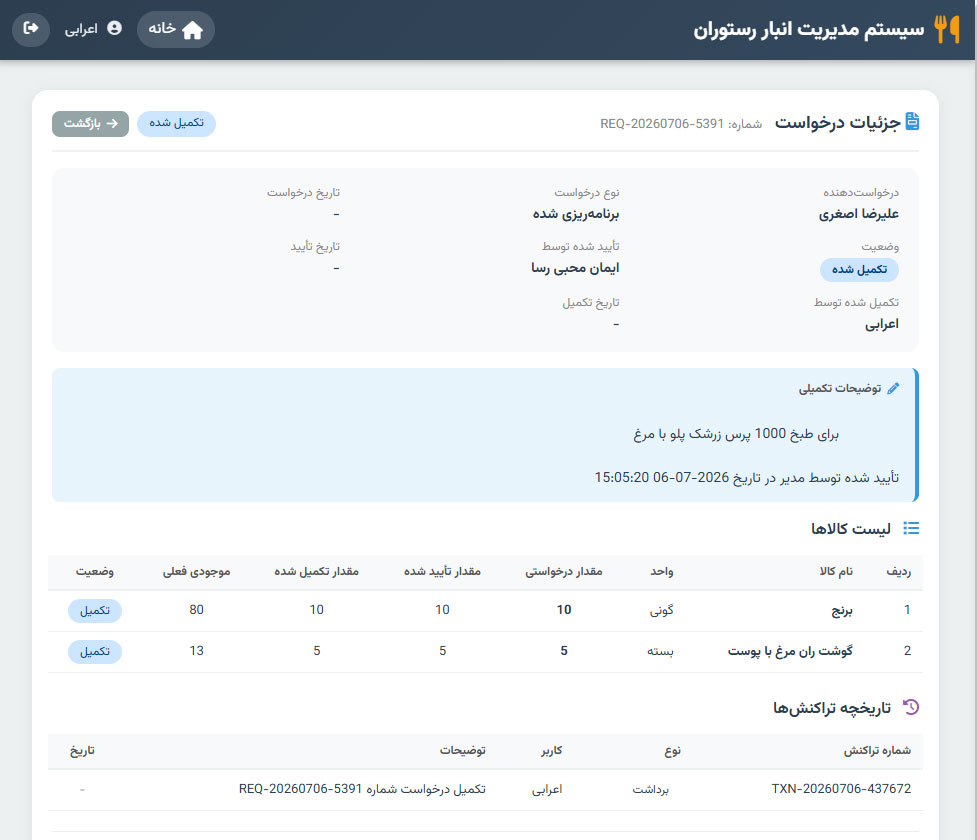Click the موجودی فعلی column header

coord(196,571)
